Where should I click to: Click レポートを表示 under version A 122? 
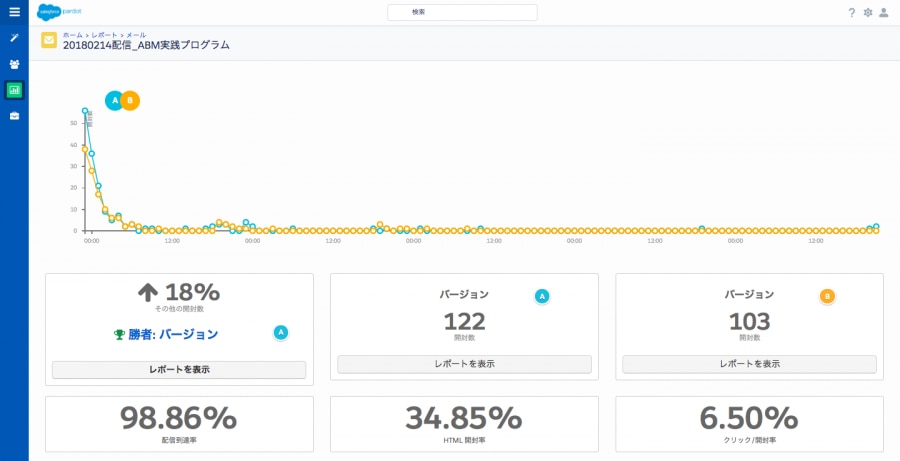464,364
